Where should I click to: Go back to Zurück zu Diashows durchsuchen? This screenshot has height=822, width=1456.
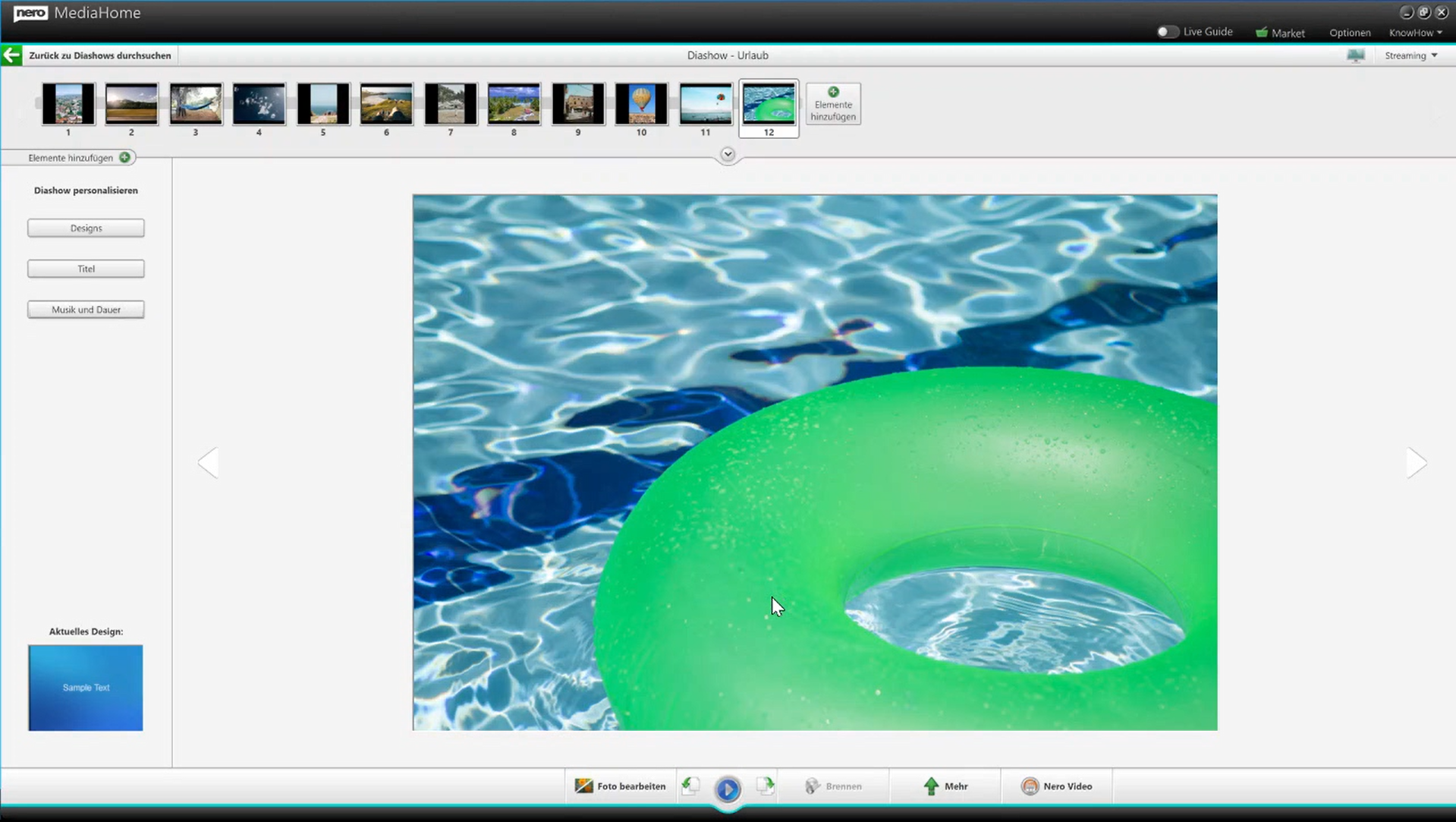point(99,55)
